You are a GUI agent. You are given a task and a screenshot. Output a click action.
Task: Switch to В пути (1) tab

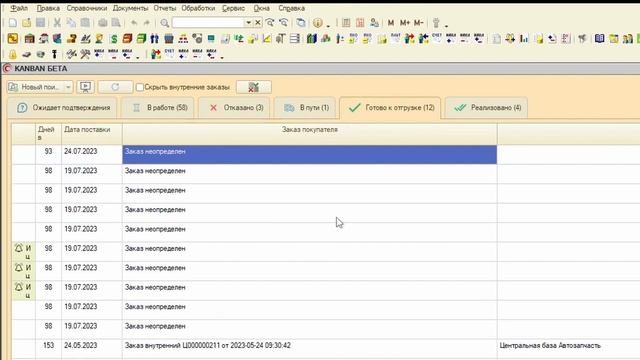(x=305, y=108)
